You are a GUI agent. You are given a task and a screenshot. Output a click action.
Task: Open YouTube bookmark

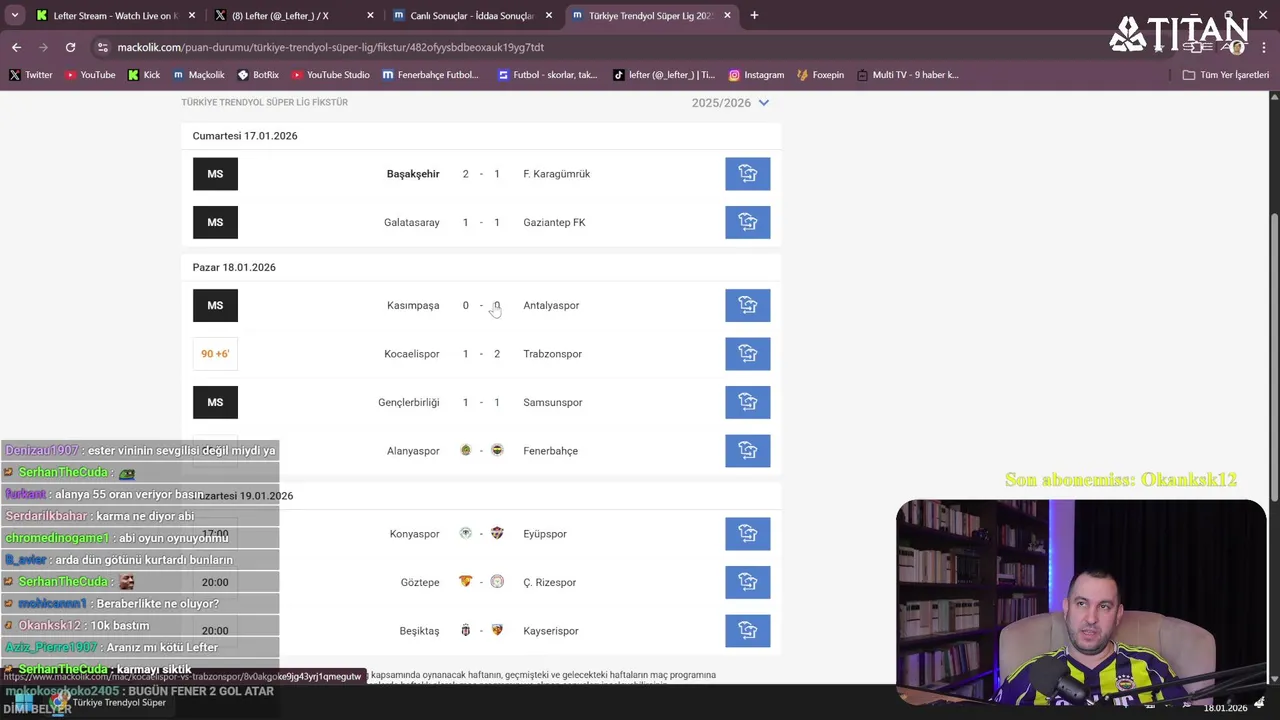(x=90, y=75)
